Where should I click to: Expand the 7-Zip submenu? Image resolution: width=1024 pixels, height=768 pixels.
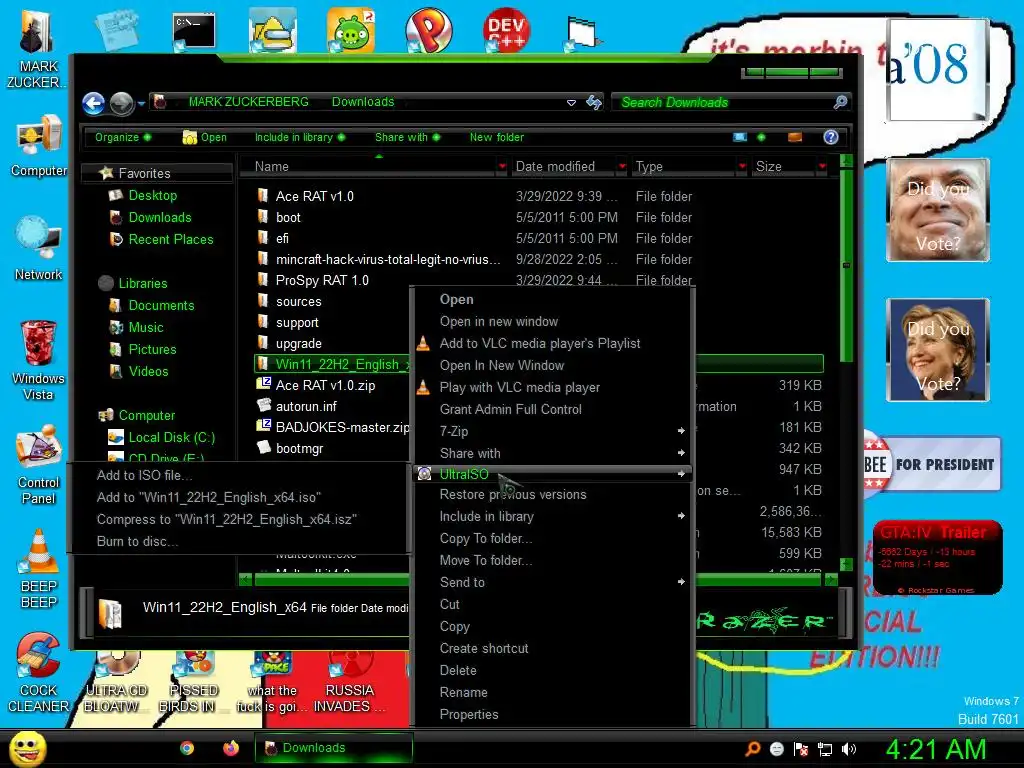click(x=552, y=432)
